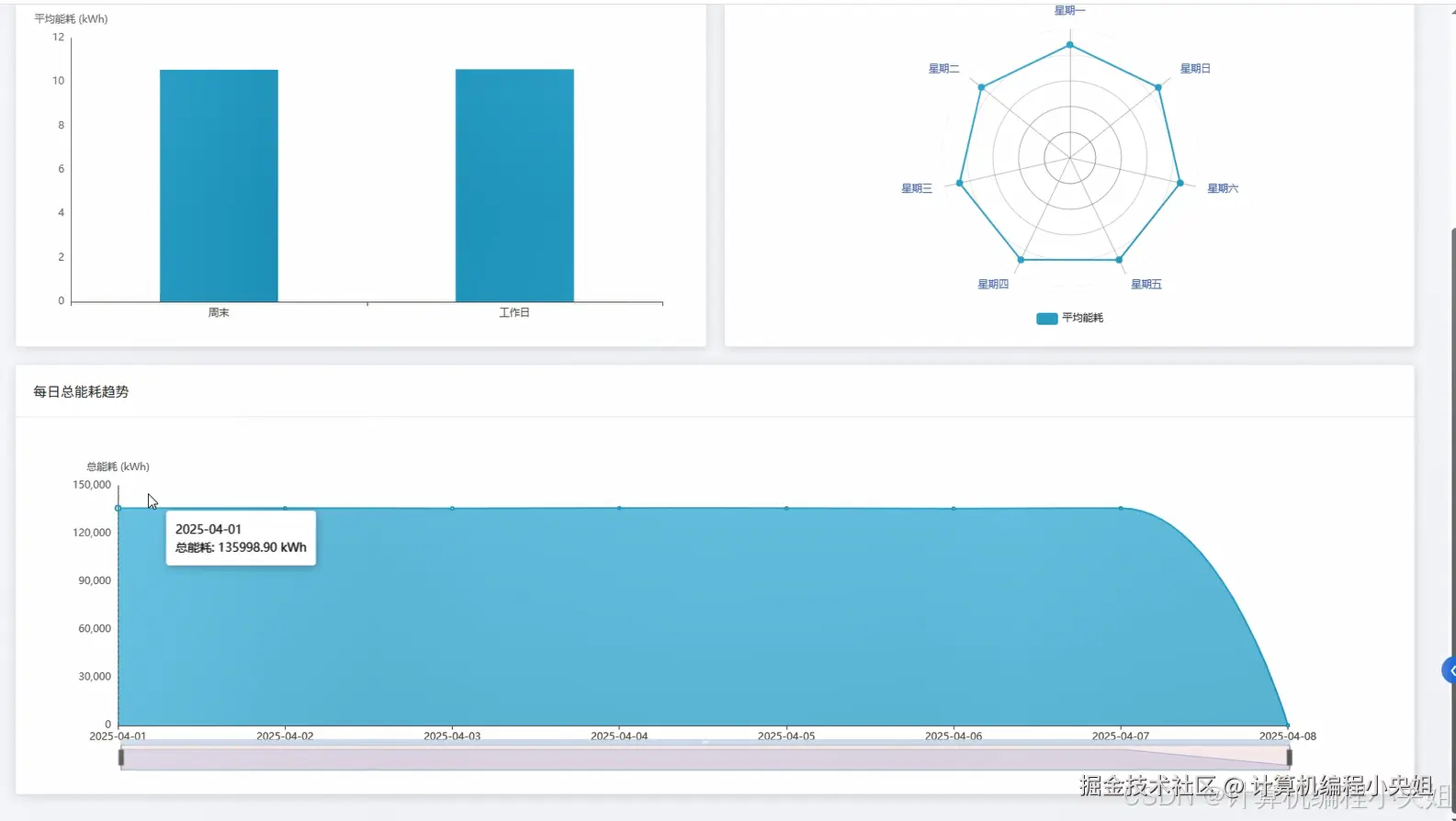Click the 星期四 radar data point
Image resolution: width=1456 pixels, height=821 pixels.
1021,260
